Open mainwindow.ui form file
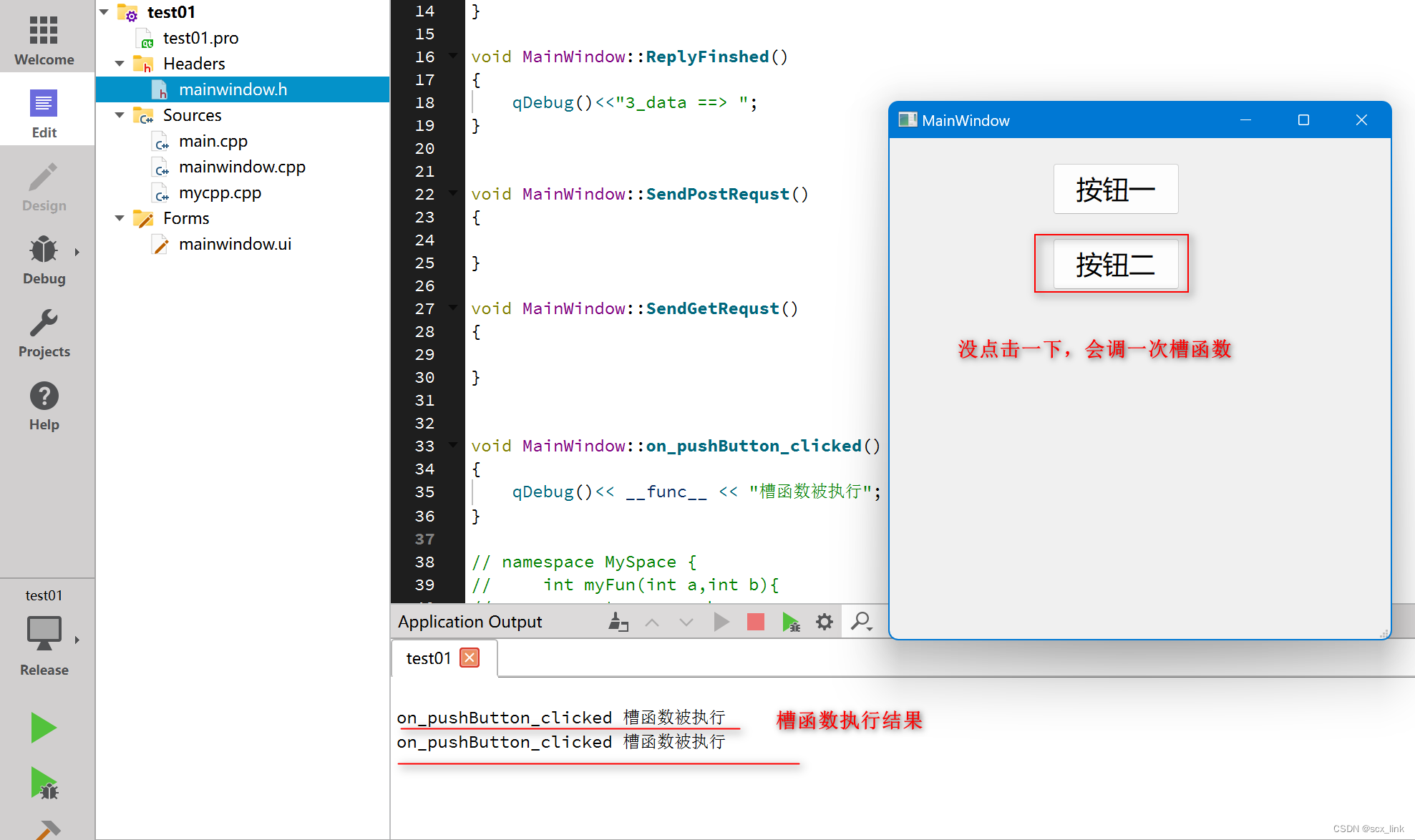1415x840 pixels. (x=235, y=244)
